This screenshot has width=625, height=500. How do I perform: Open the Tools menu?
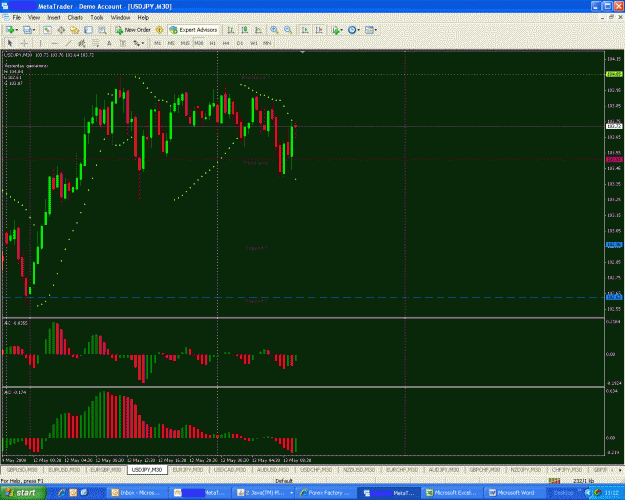point(97,18)
